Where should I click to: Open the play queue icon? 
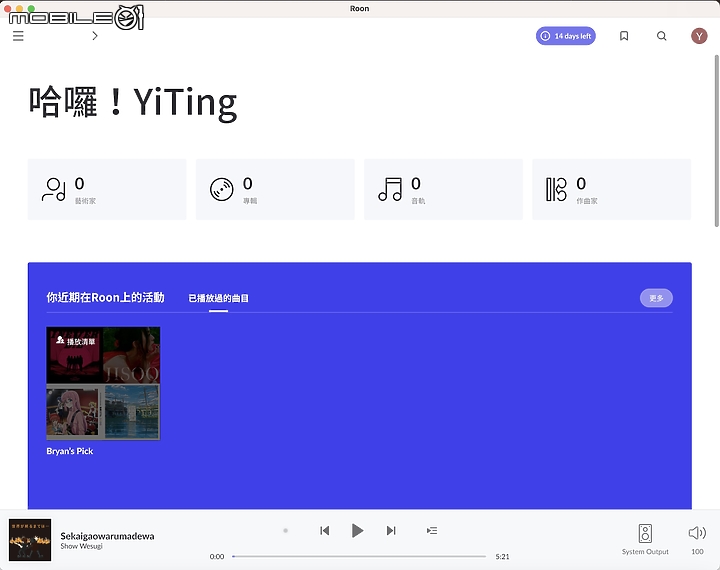432,531
